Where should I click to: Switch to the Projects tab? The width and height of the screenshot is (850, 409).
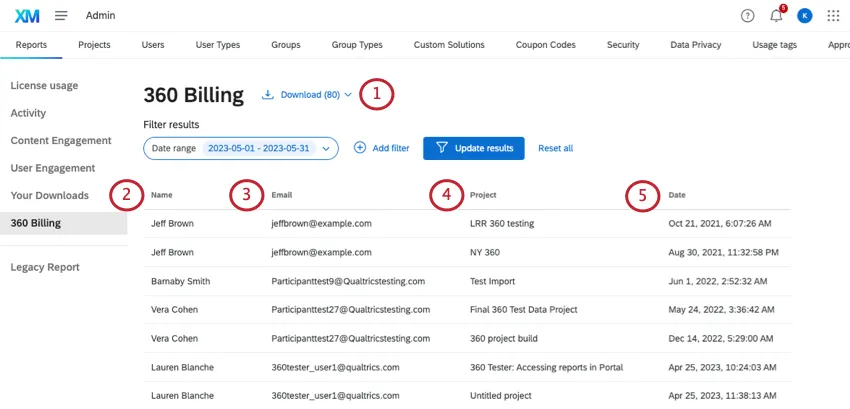tap(94, 45)
